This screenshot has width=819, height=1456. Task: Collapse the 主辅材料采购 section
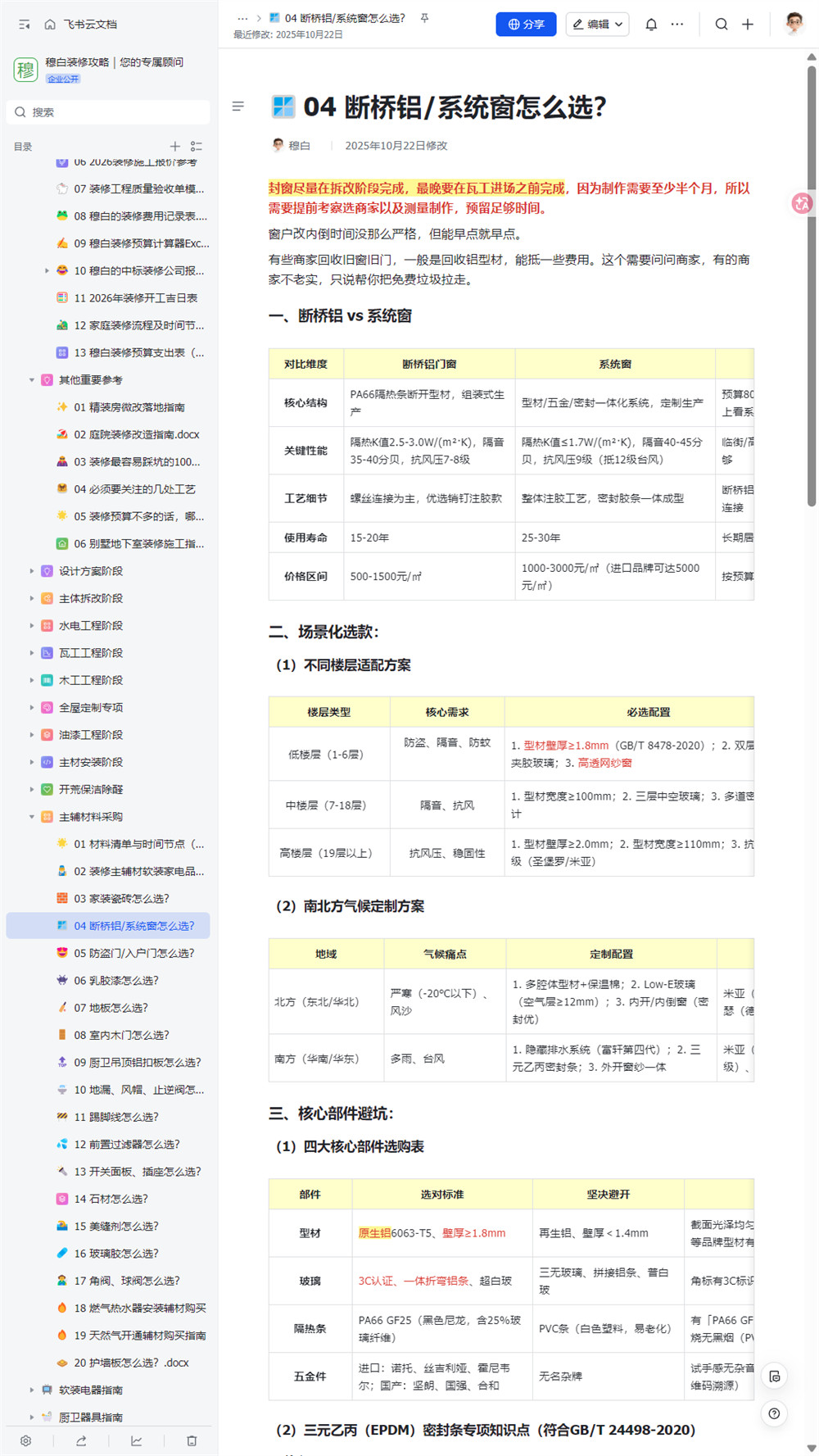(32, 817)
